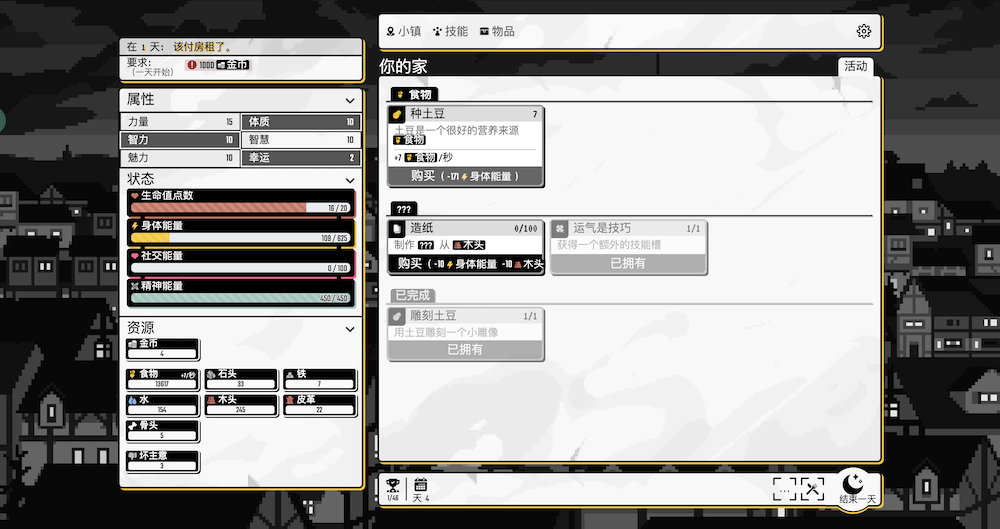Click the paper icon on 造纸 card
Image resolution: width=1000 pixels, height=529 pixels.
(397, 228)
